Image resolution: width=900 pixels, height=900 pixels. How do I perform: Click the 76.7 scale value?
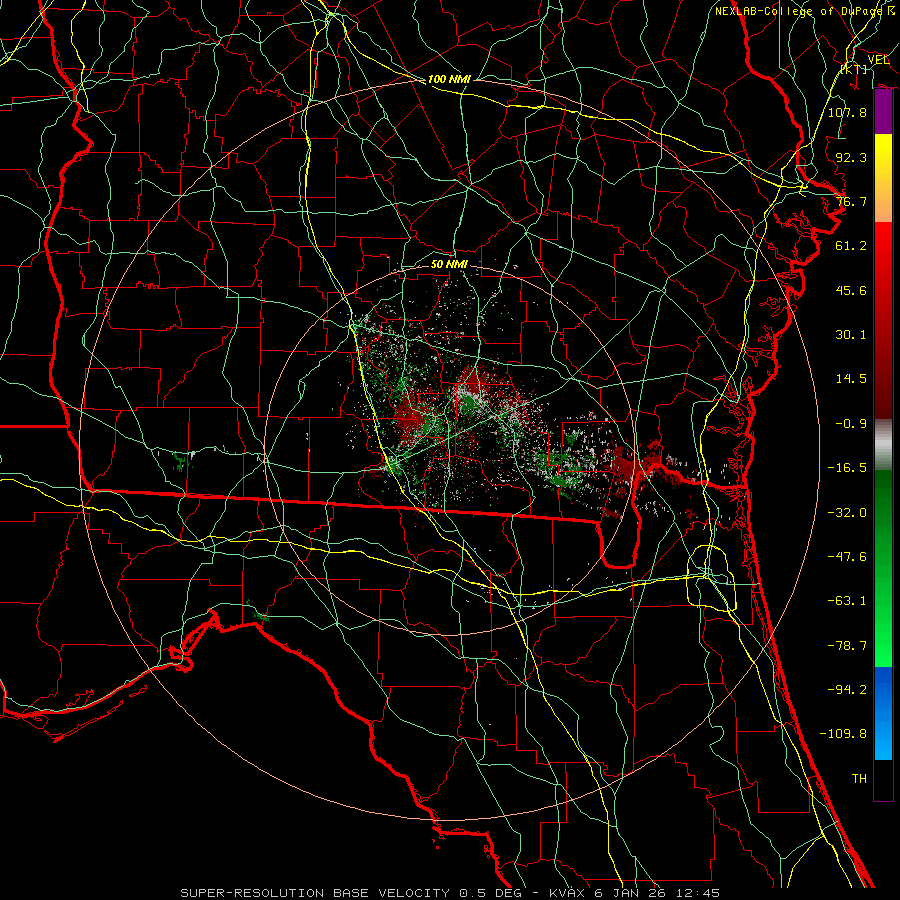click(x=851, y=201)
